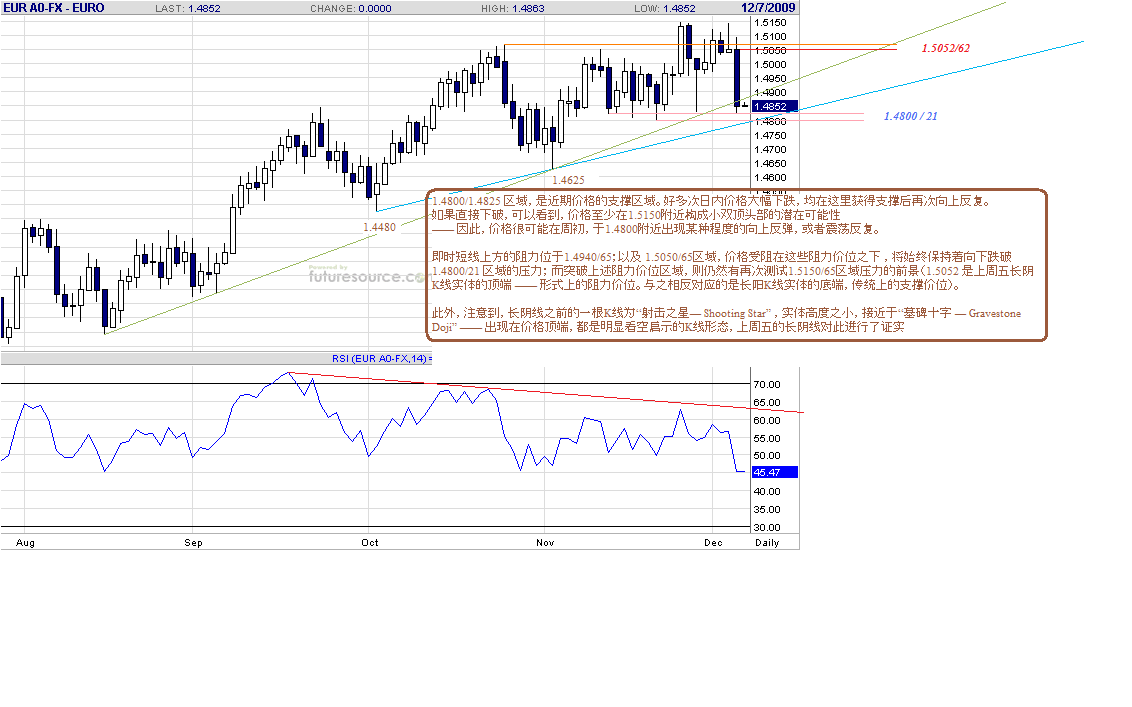Image resolution: width=1132 pixels, height=707 pixels.
Task: Click the 1.4700 price axis label
Action: pos(770,150)
